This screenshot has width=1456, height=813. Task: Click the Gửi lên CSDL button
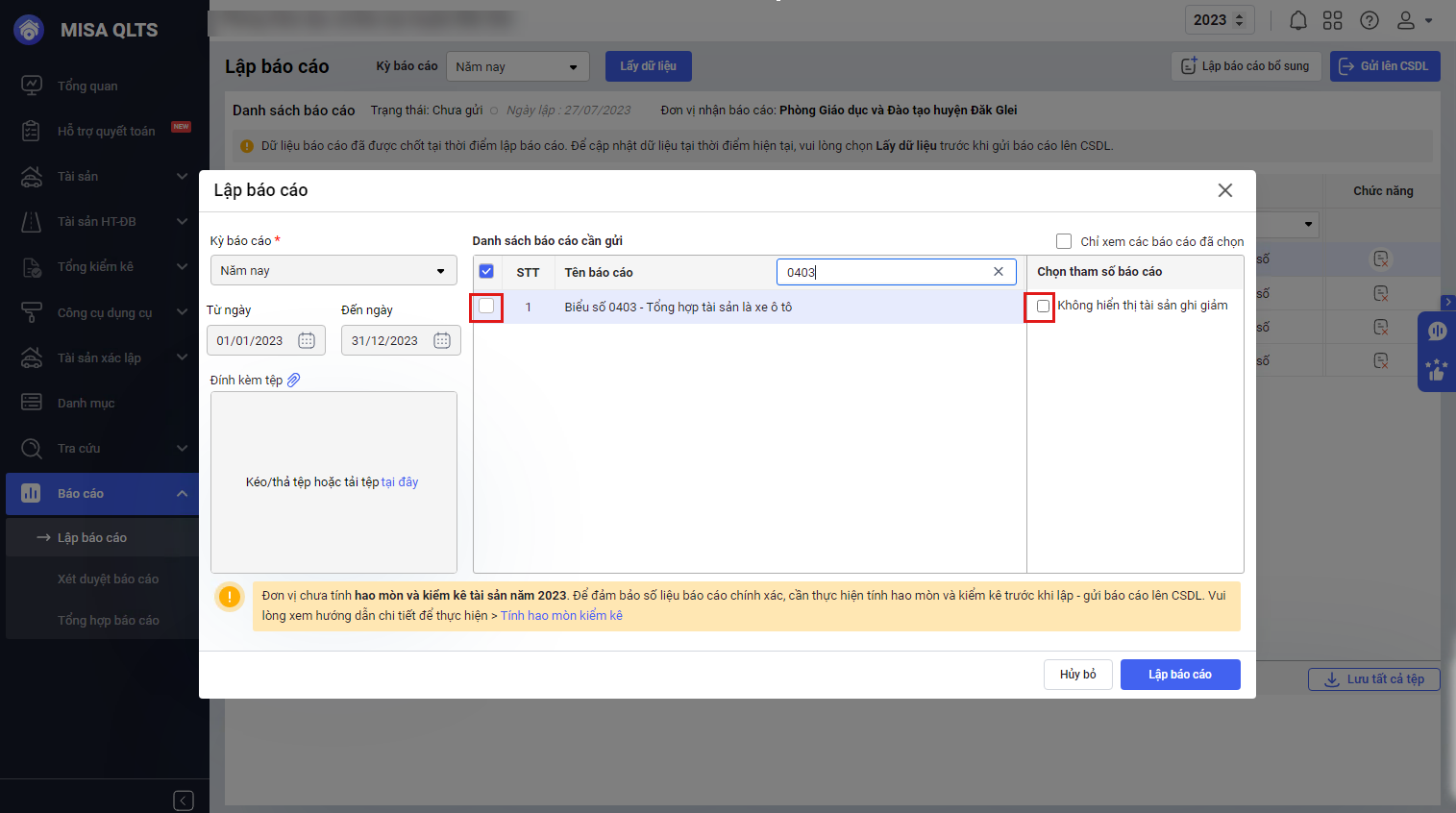pyautogui.click(x=1385, y=66)
